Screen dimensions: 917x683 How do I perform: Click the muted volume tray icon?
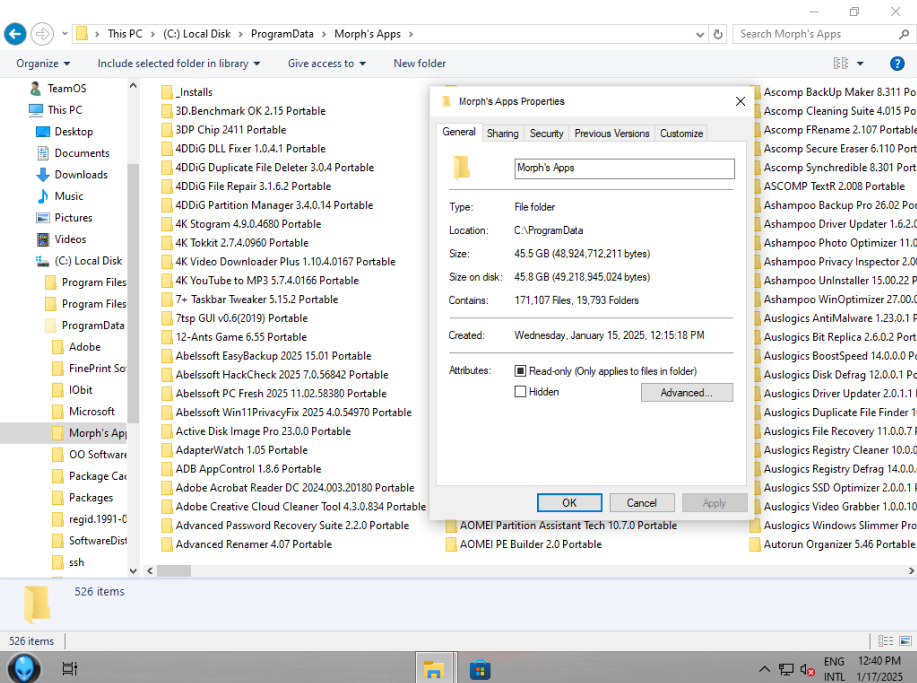(x=807, y=670)
